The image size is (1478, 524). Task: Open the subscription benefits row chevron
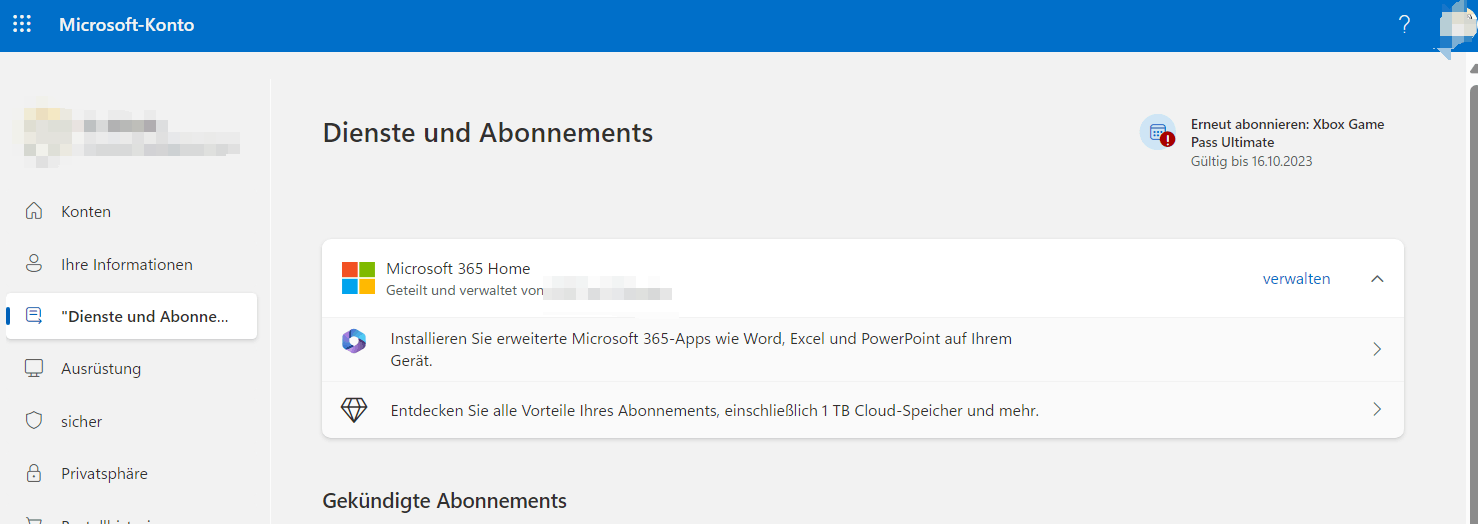pyautogui.click(x=1377, y=409)
